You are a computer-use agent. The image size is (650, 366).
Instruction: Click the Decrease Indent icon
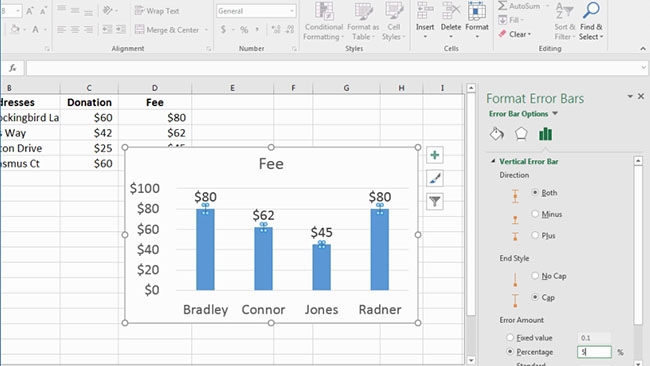click(x=107, y=29)
